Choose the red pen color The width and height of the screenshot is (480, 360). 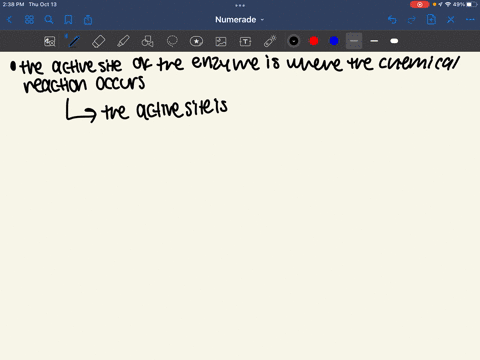[x=314, y=41]
